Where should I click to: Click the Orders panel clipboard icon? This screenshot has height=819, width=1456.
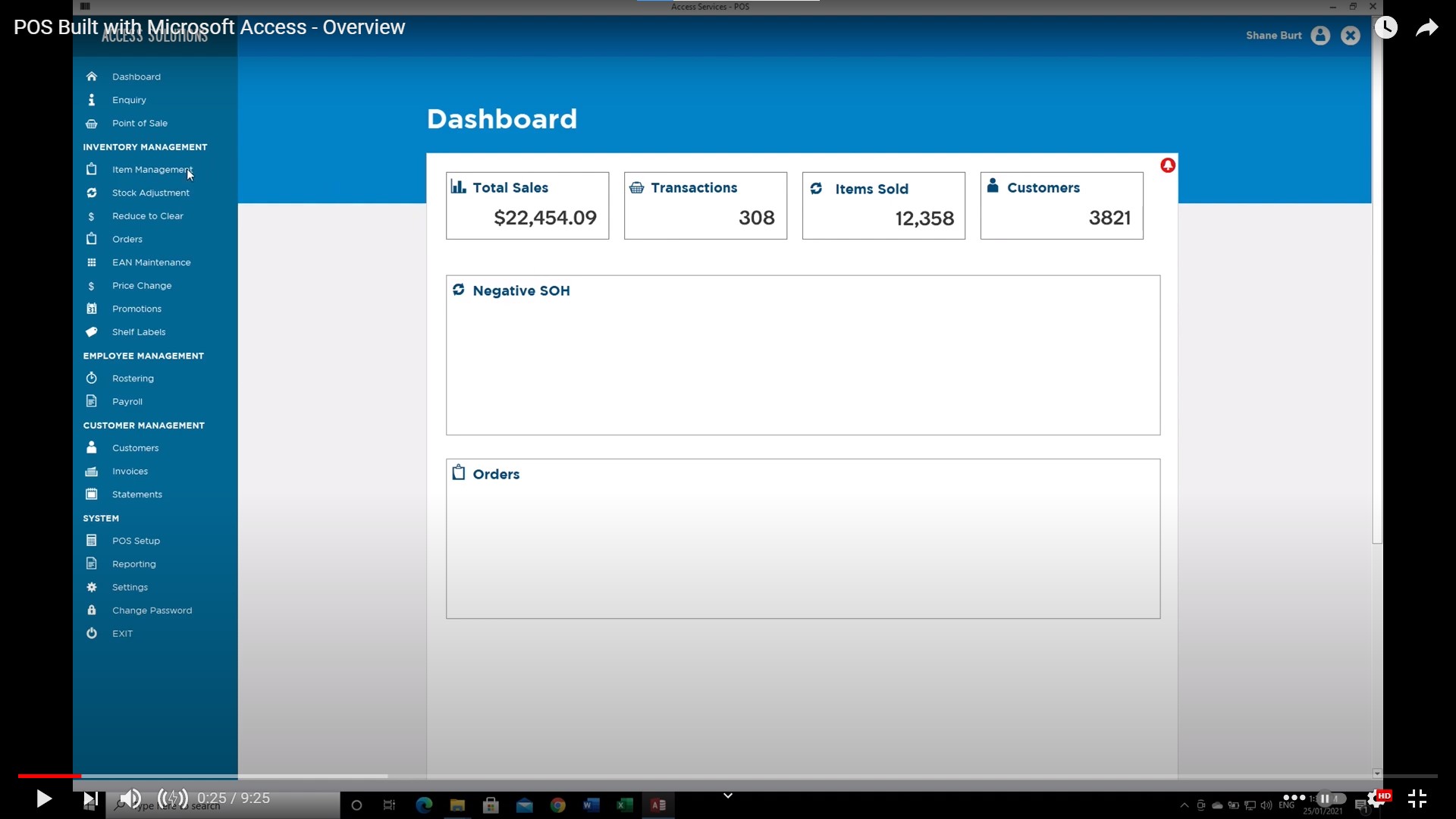tap(459, 472)
